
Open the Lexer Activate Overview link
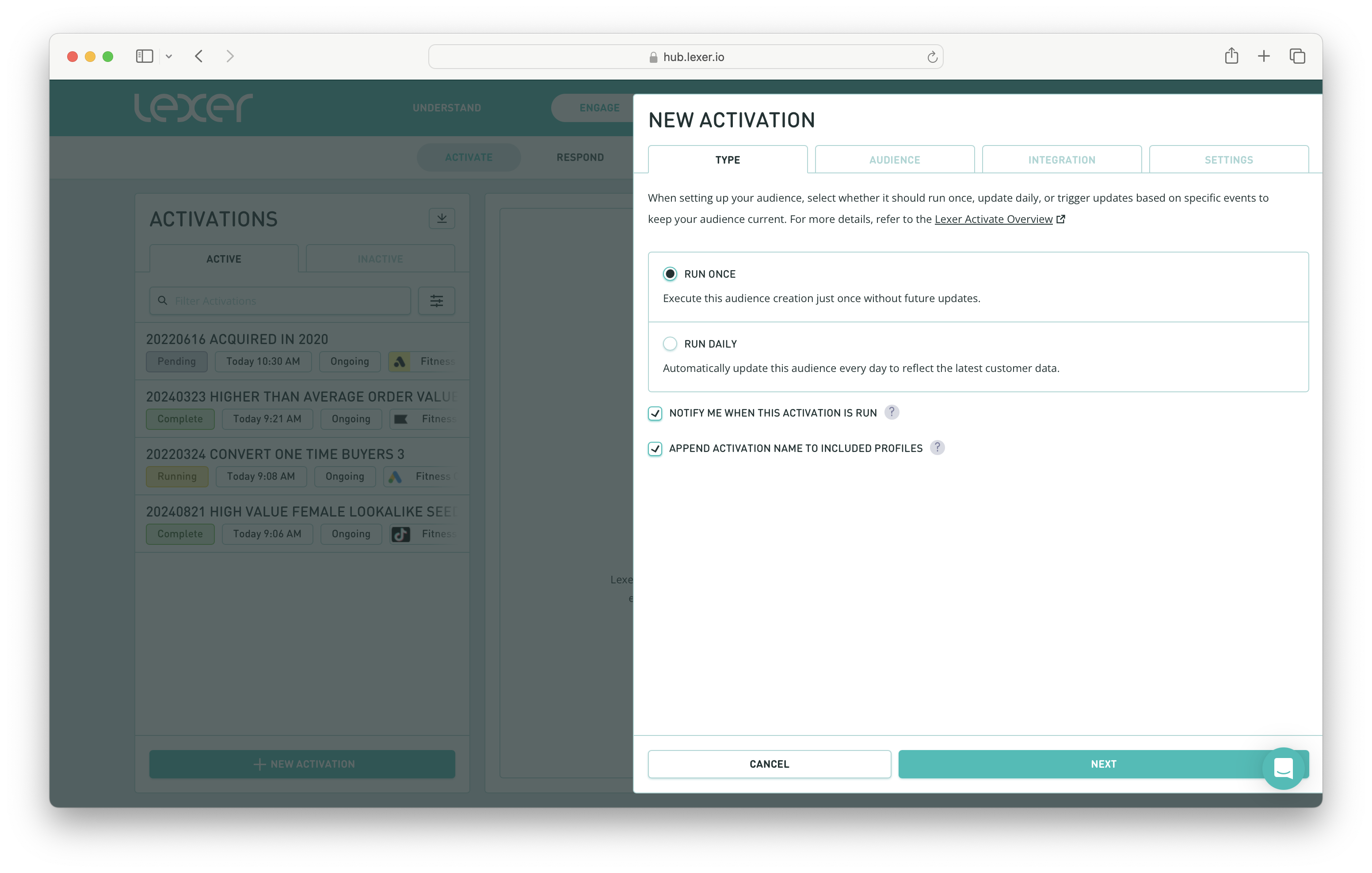click(x=993, y=219)
